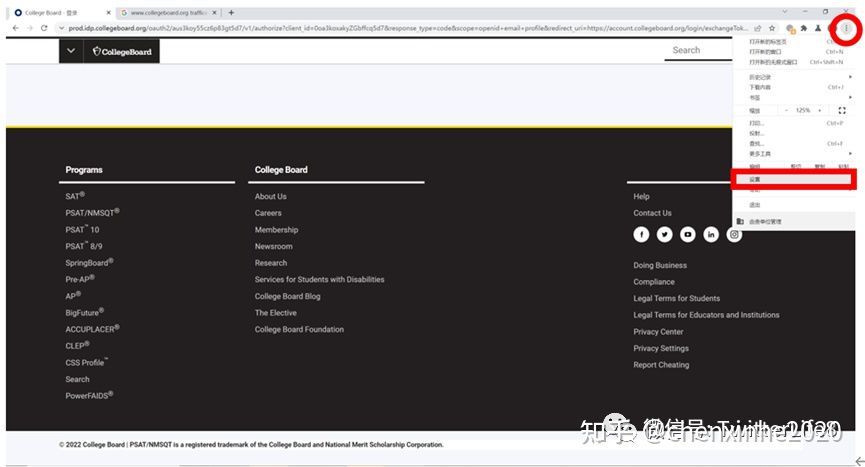Open College Board Facebook page icon

641,234
